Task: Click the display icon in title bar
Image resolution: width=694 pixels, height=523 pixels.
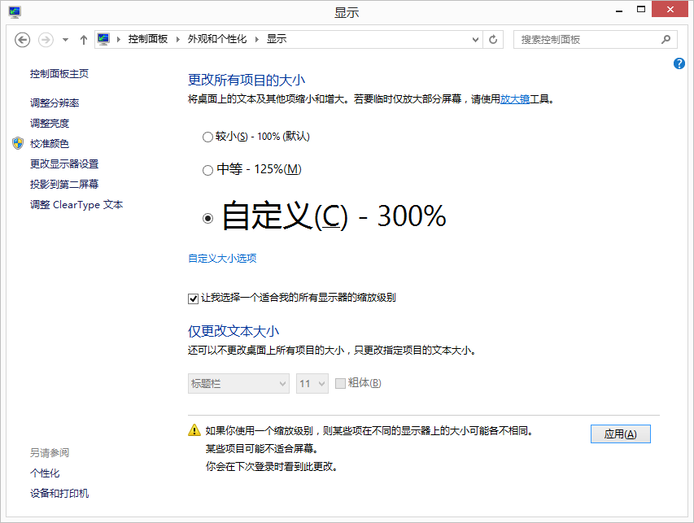Action: (14, 12)
